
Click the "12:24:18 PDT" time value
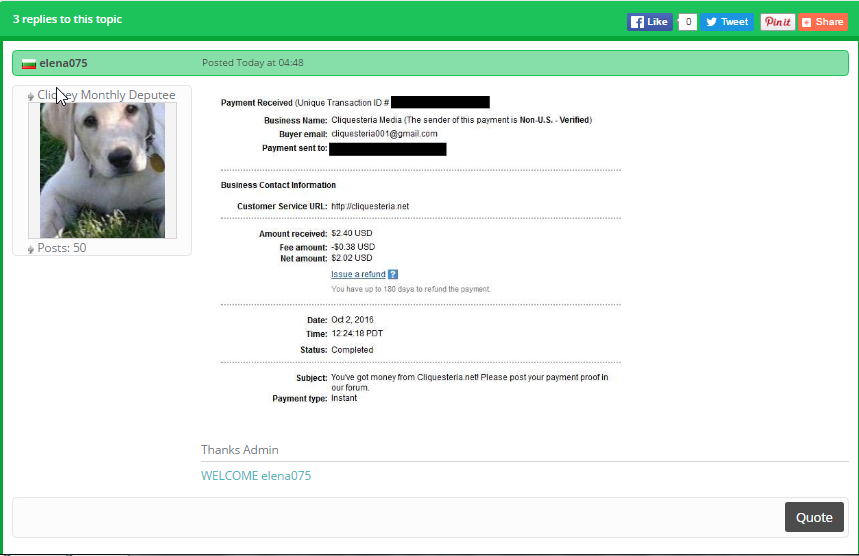tap(357, 333)
